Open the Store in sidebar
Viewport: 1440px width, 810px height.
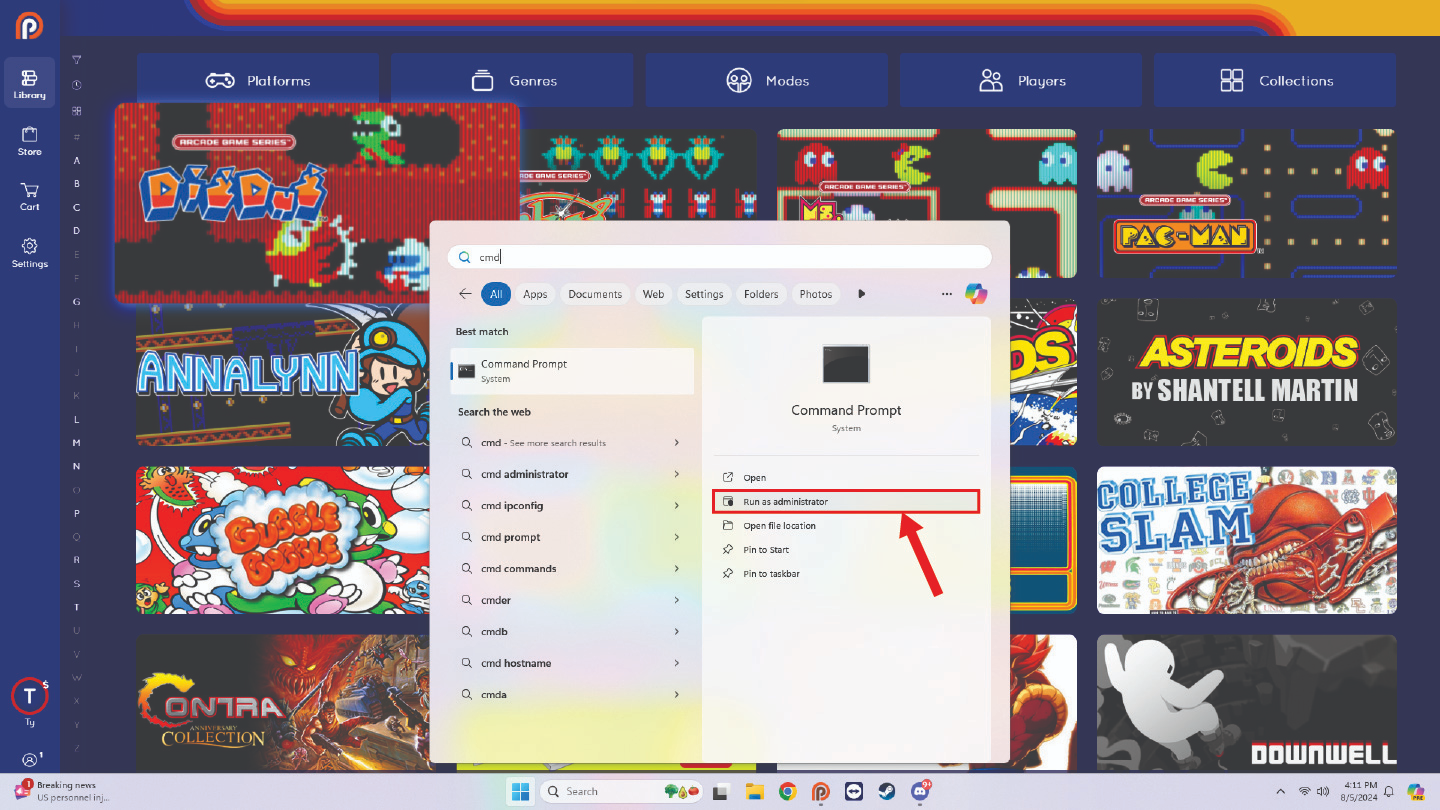(30, 141)
